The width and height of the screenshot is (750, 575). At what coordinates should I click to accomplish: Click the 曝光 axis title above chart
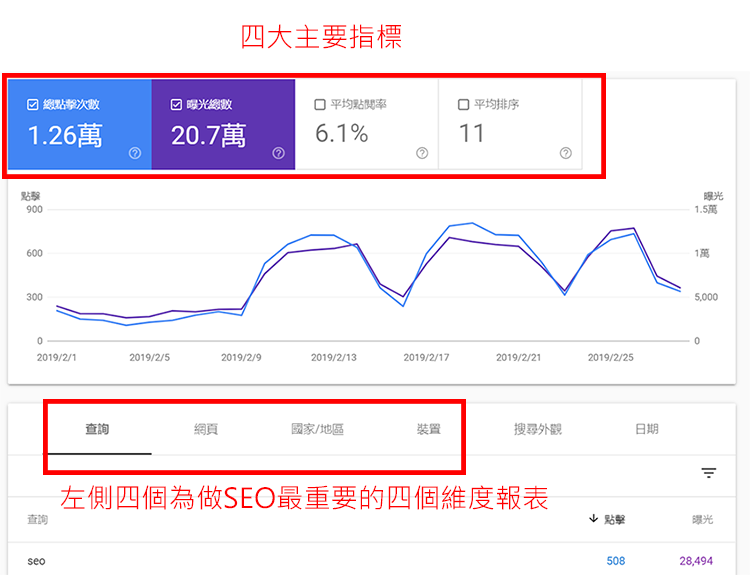713,196
